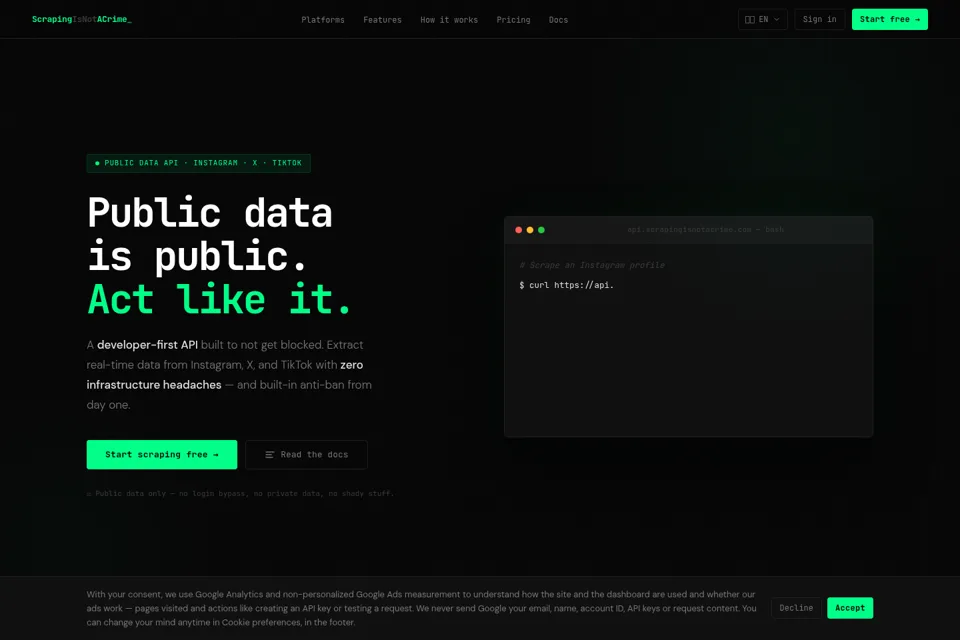Click the yellow terminal window dot

click(530, 230)
